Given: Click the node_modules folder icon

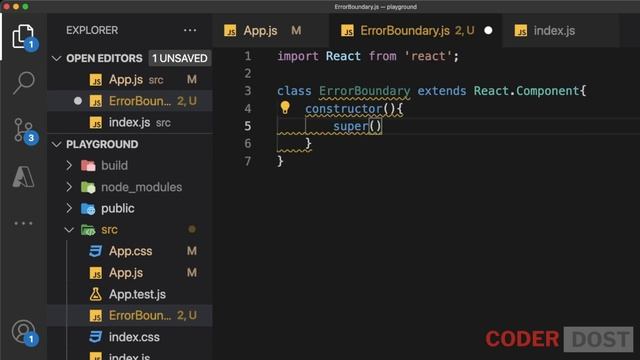Looking at the screenshot, I should click(88, 187).
